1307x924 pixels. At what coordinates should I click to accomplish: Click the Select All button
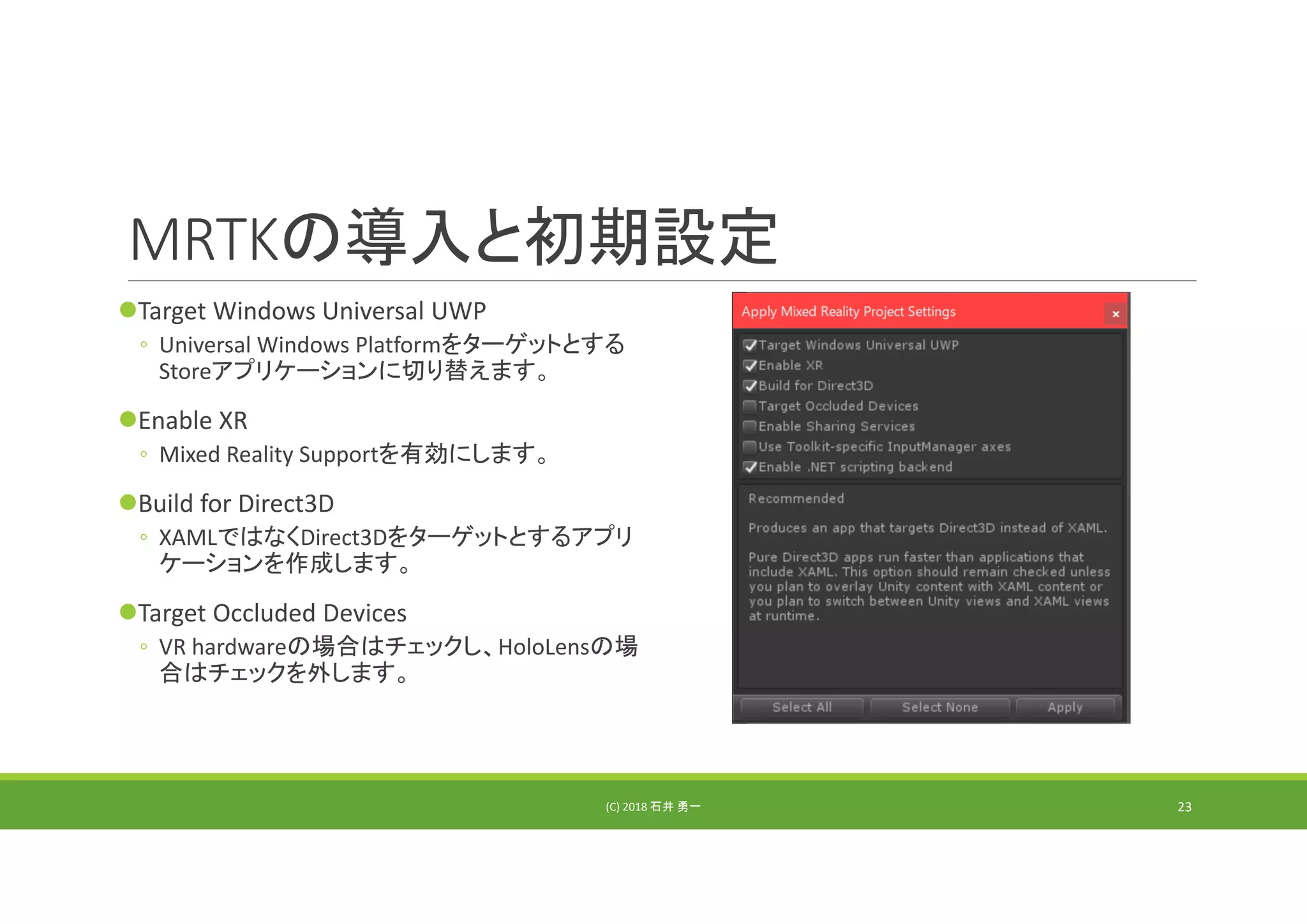pos(802,707)
